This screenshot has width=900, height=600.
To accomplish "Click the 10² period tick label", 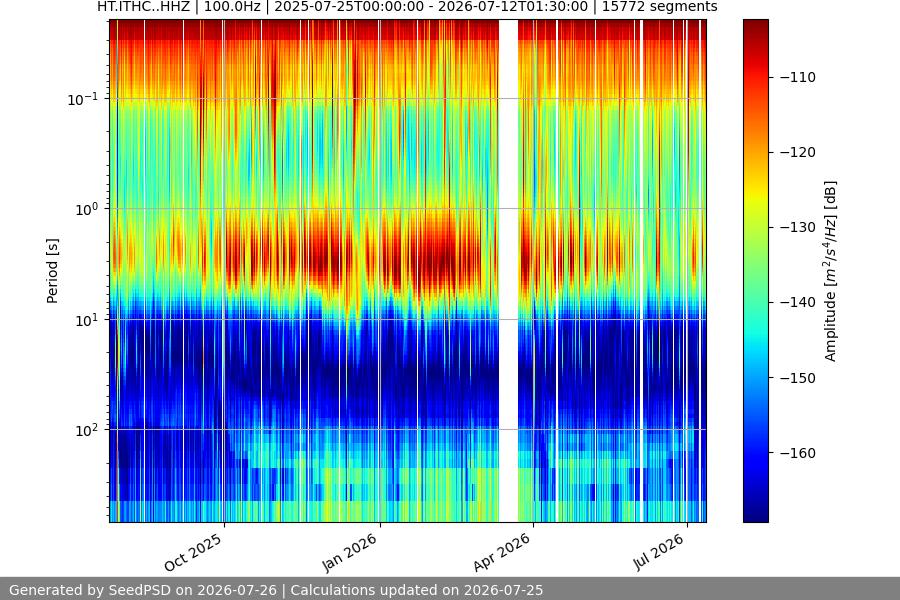I will [87, 431].
